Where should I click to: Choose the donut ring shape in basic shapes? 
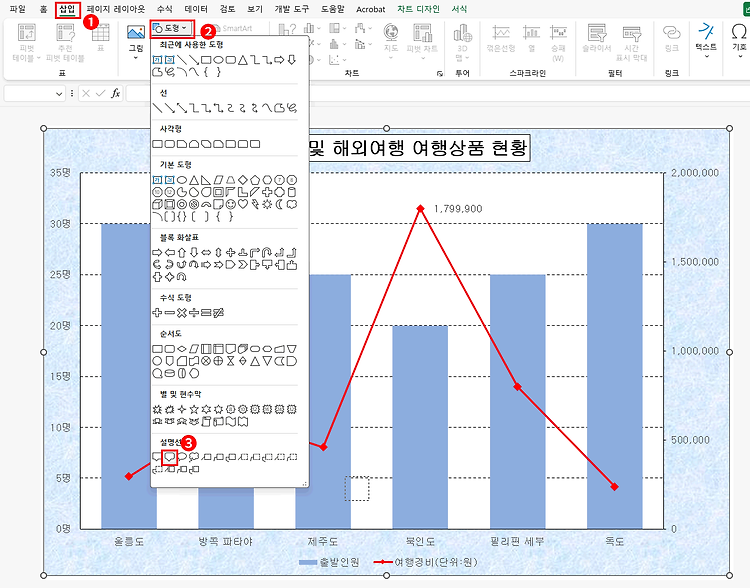[182, 204]
